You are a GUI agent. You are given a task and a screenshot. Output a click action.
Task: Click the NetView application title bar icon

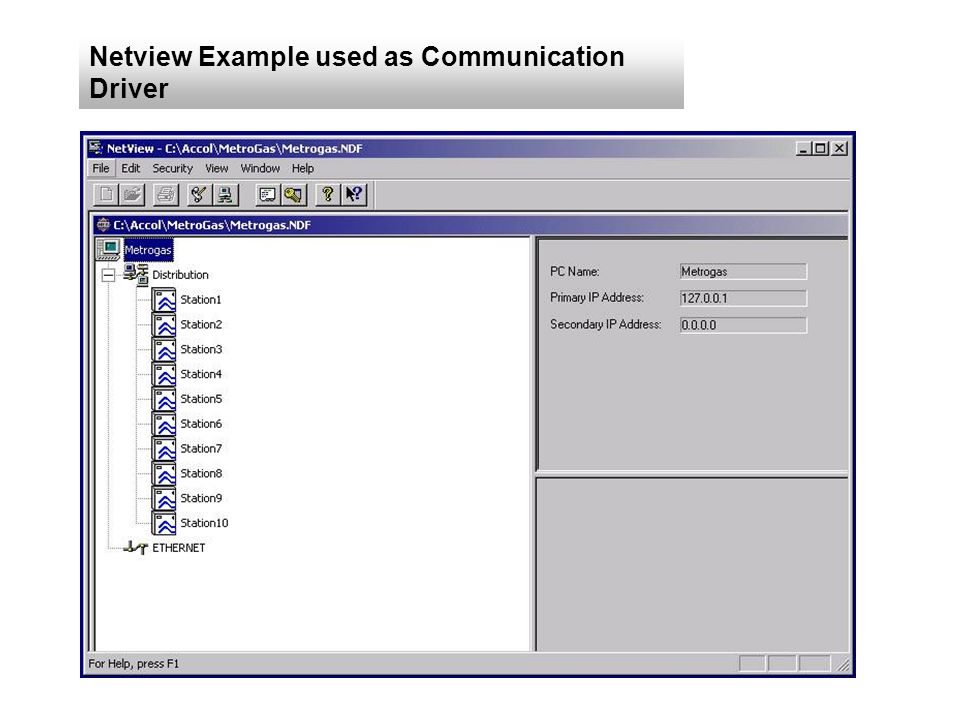coord(95,148)
